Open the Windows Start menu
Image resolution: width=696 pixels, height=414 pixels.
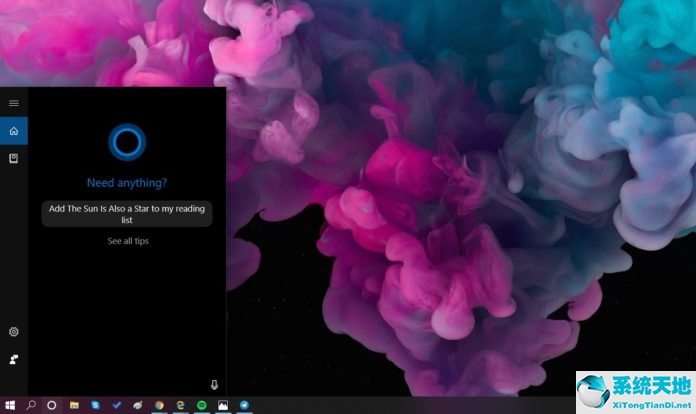click(10, 405)
